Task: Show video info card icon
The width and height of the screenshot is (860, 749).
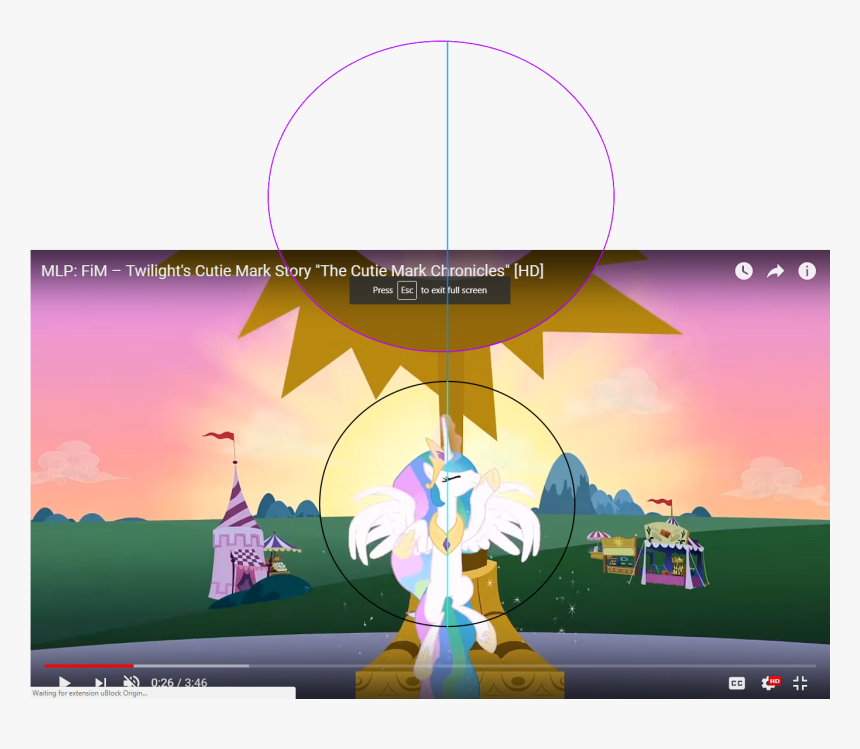Action: tap(807, 271)
